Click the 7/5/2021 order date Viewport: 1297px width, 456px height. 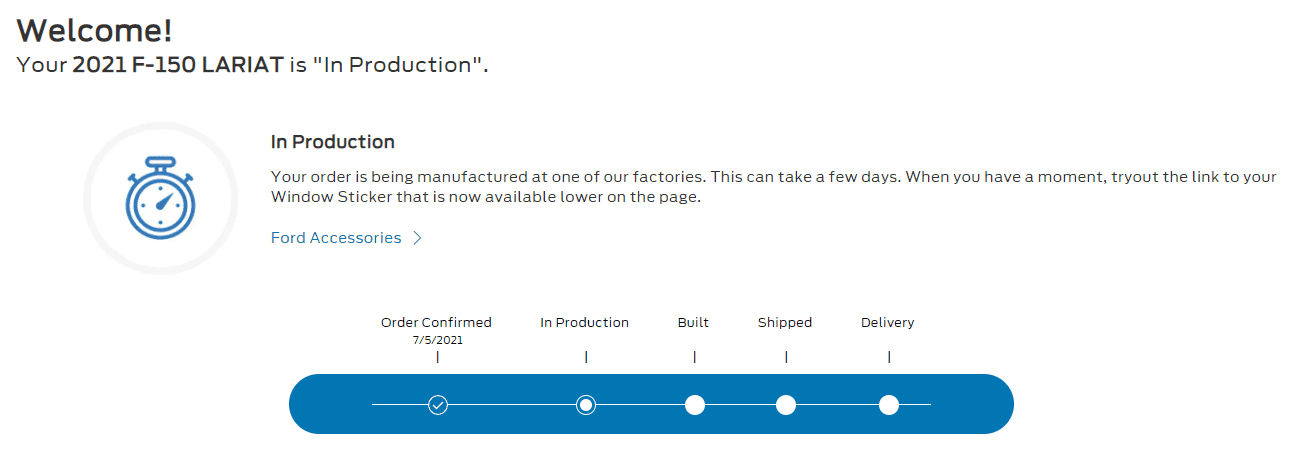437,340
